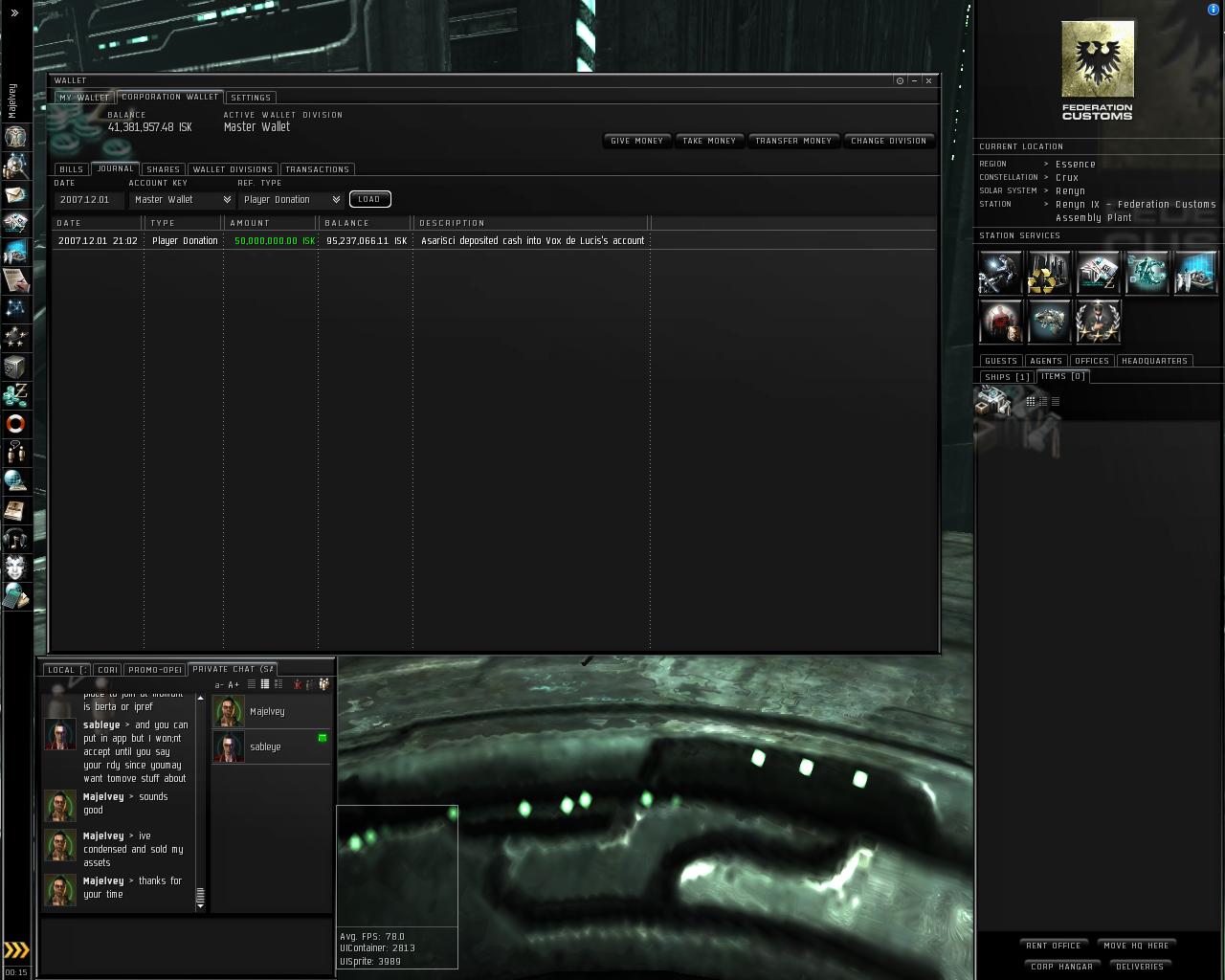Switch to My Wallet tab

click(x=84, y=98)
